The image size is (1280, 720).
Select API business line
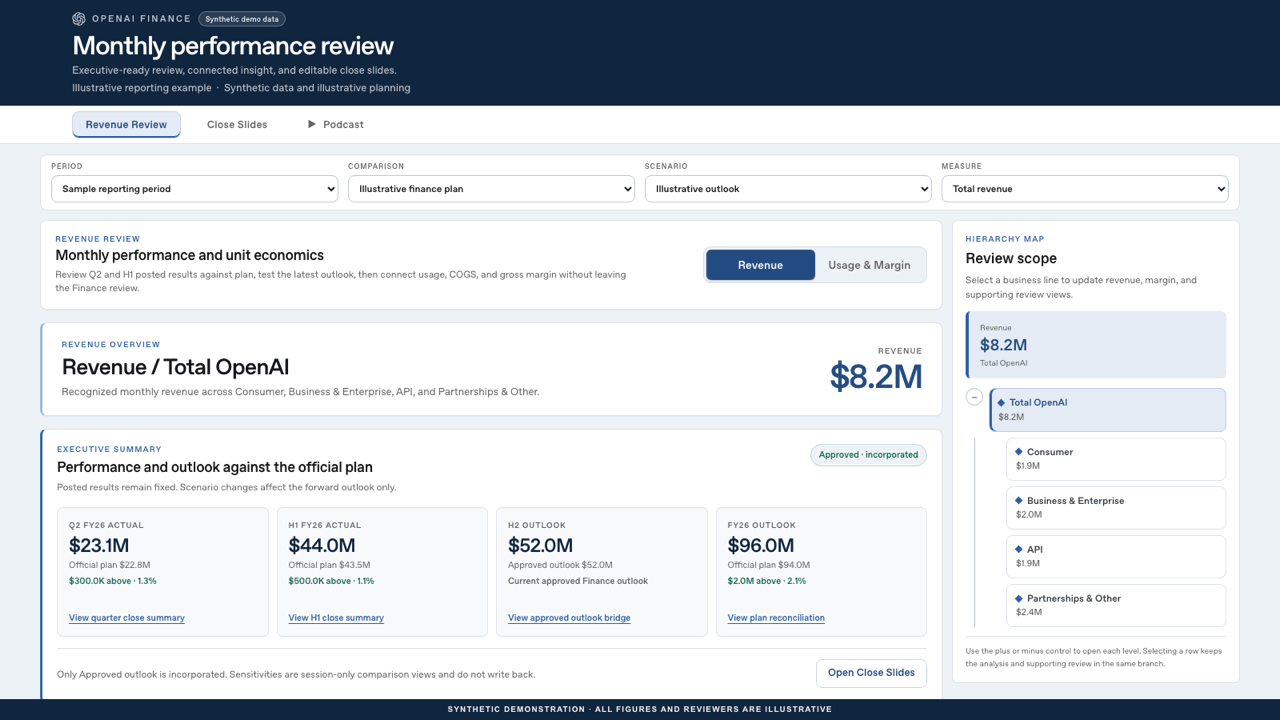tap(1116, 557)
